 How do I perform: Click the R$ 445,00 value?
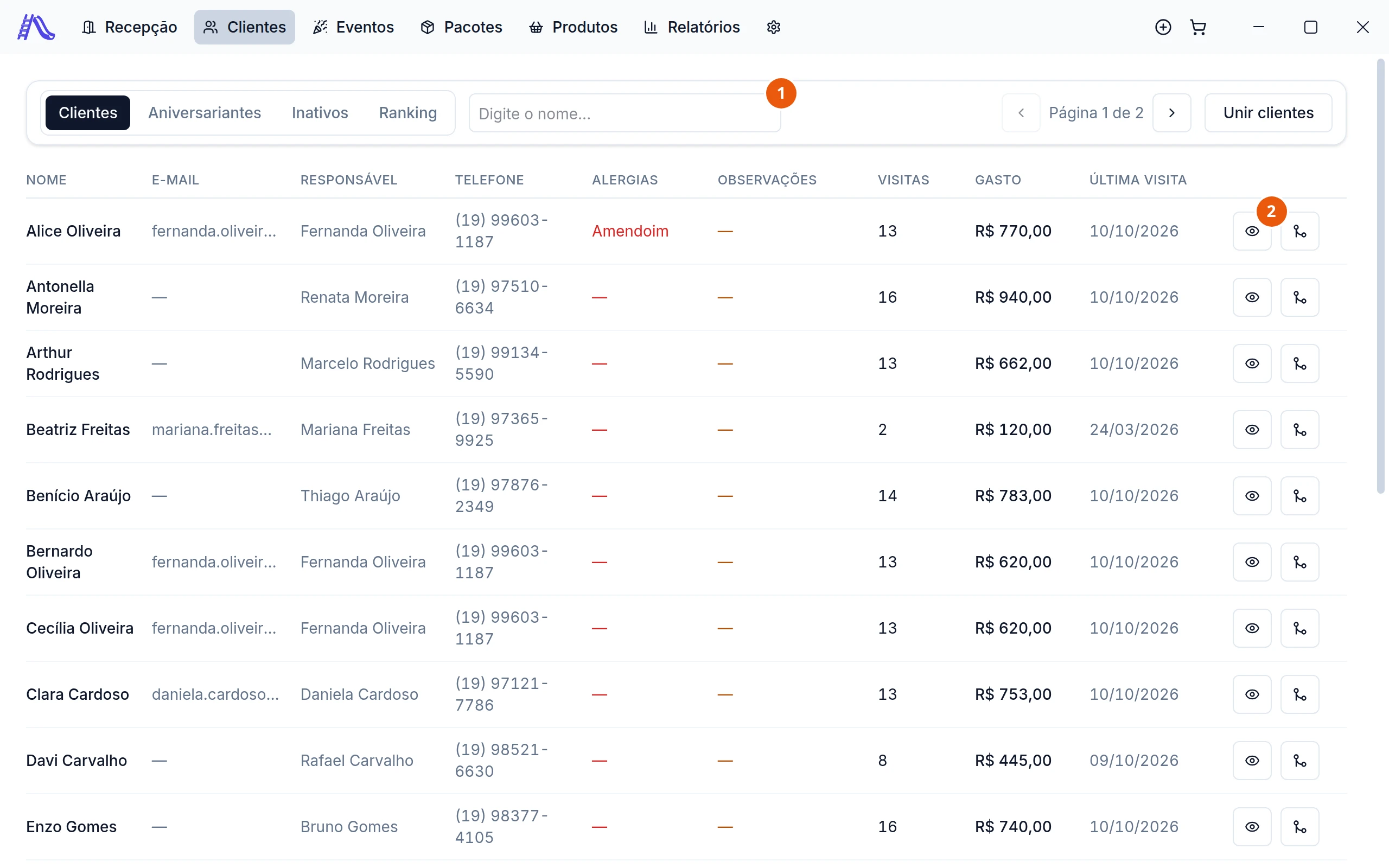click(1013, 761)
